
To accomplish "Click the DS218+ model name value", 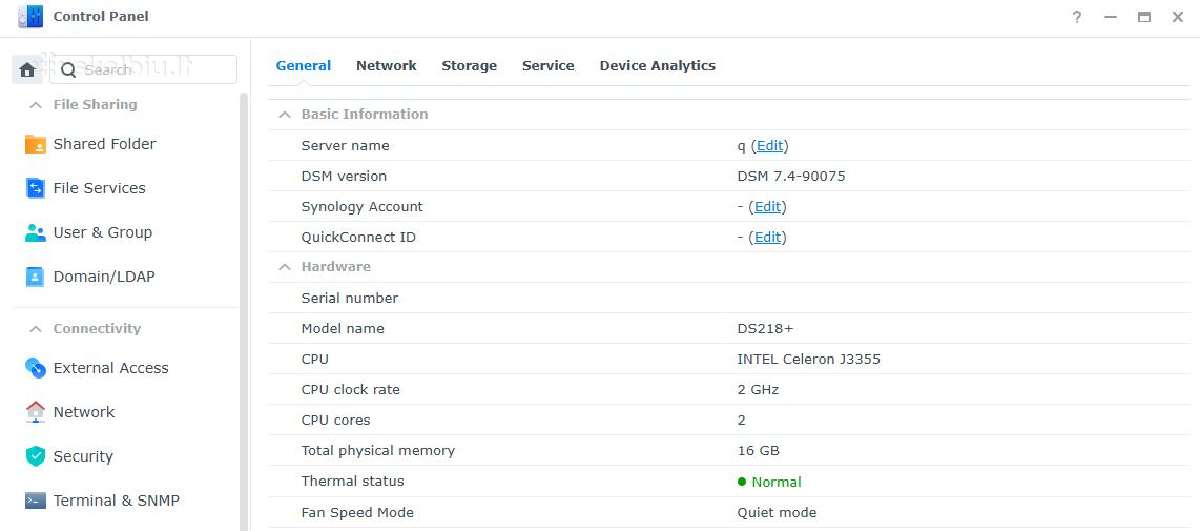I will tap(765, 329).
